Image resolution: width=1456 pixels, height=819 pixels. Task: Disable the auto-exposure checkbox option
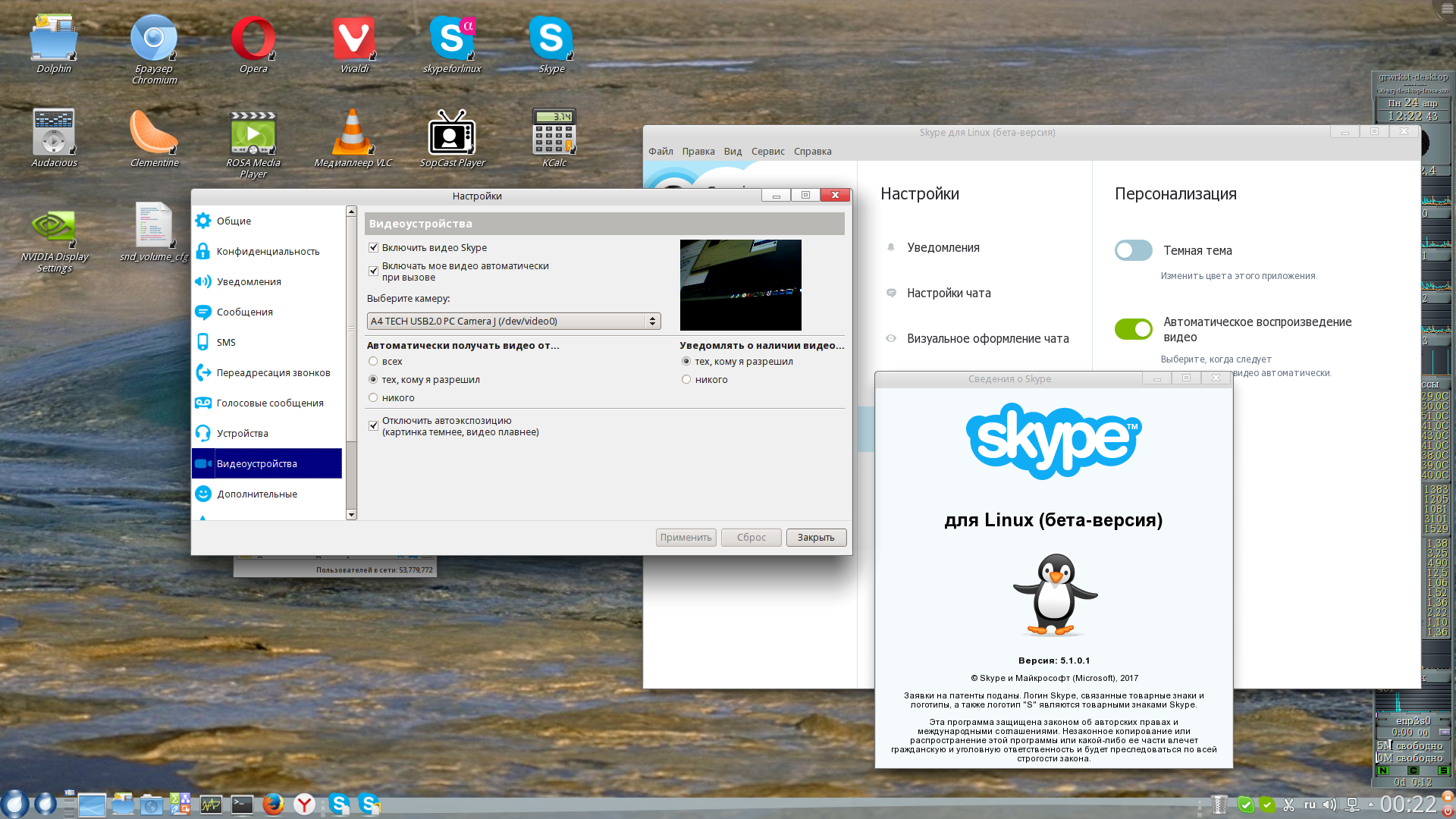pyautogui.click(x=373, y=426)
